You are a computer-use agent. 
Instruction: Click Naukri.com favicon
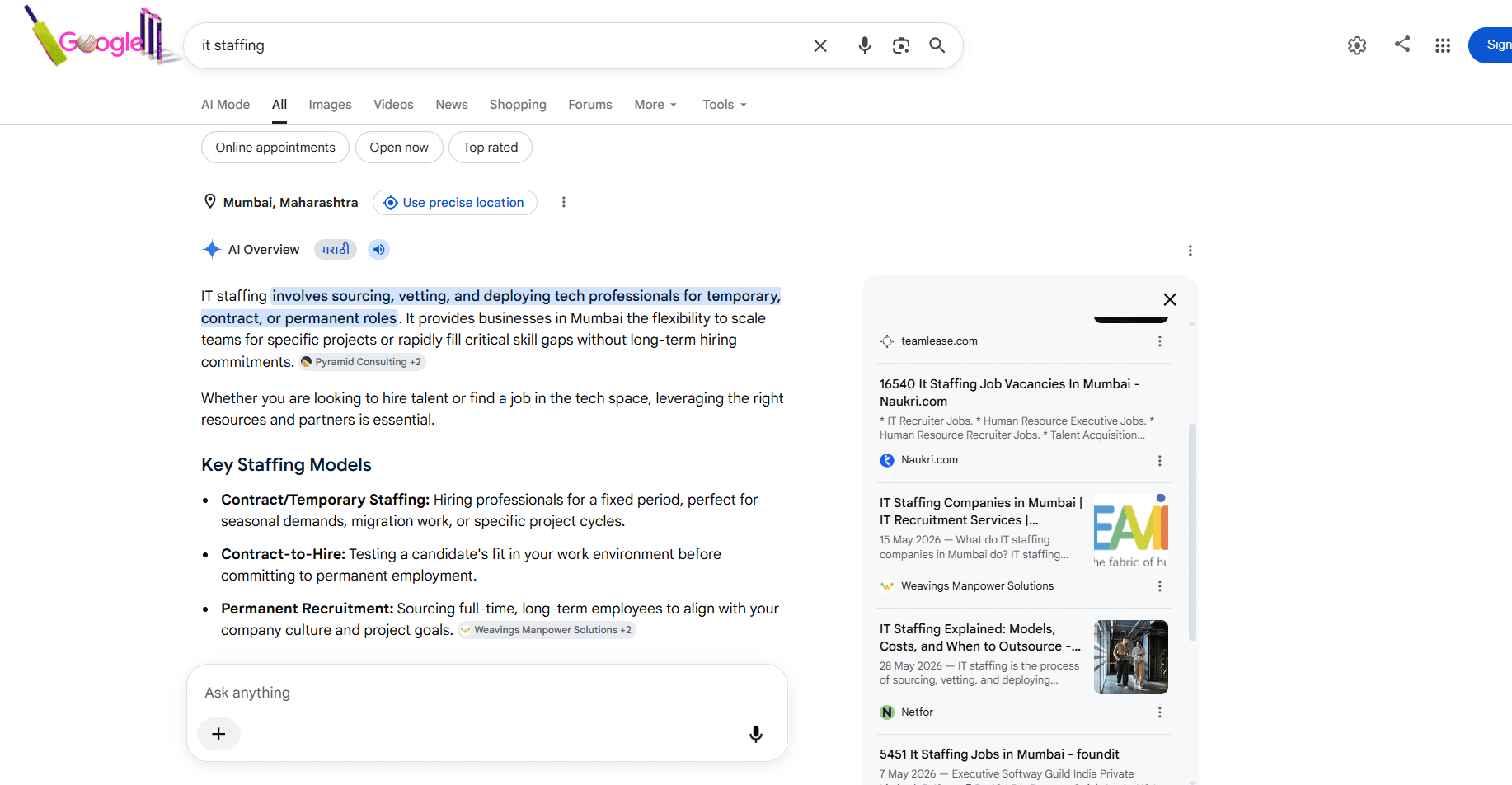point(887,460)
